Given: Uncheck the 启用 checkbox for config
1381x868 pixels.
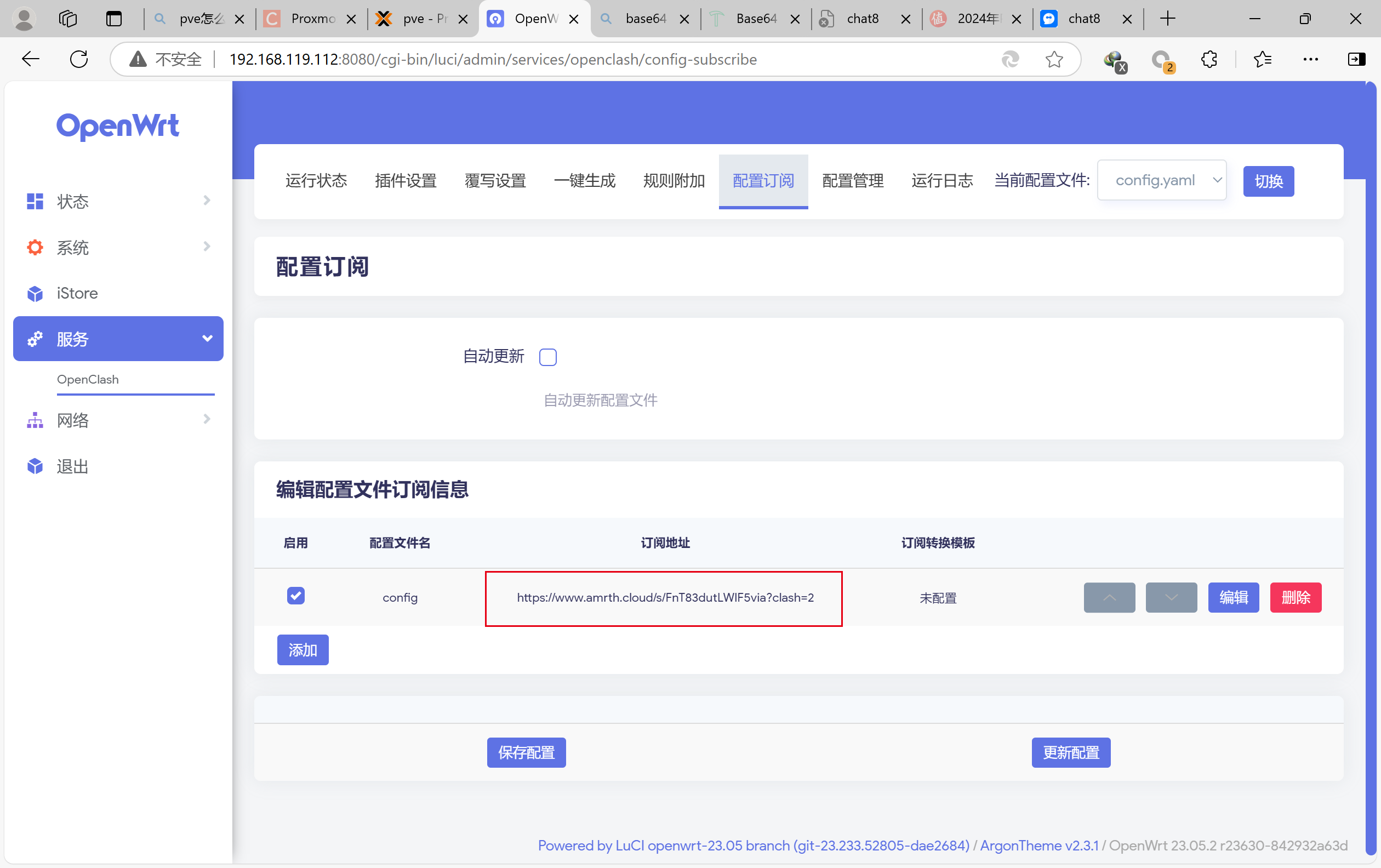Looking at the screenshot, I should coord(296,596).
